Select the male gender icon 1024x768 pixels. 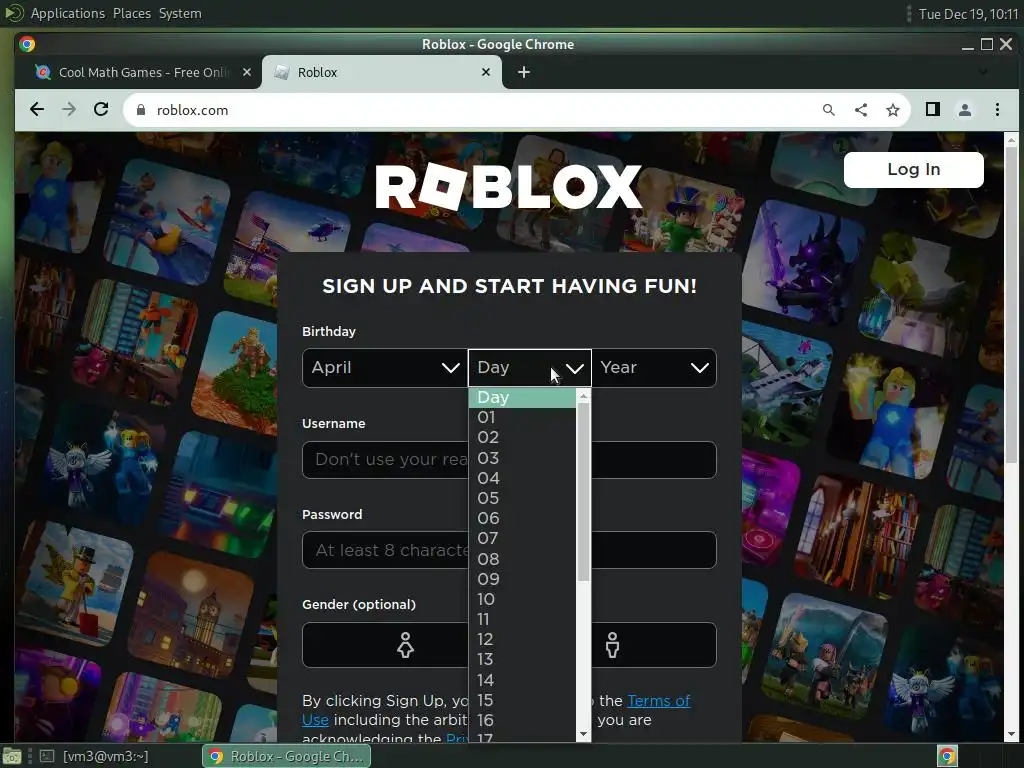click(612, 645)
